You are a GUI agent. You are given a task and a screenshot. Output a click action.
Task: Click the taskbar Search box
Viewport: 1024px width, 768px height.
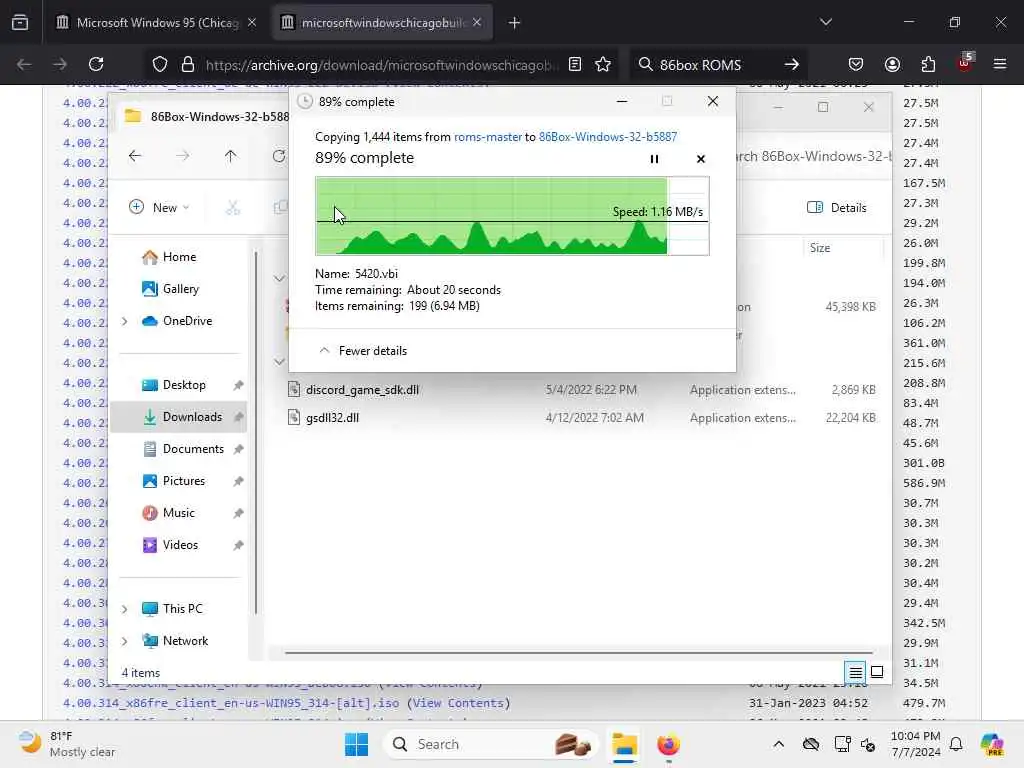tap(490, 744)
